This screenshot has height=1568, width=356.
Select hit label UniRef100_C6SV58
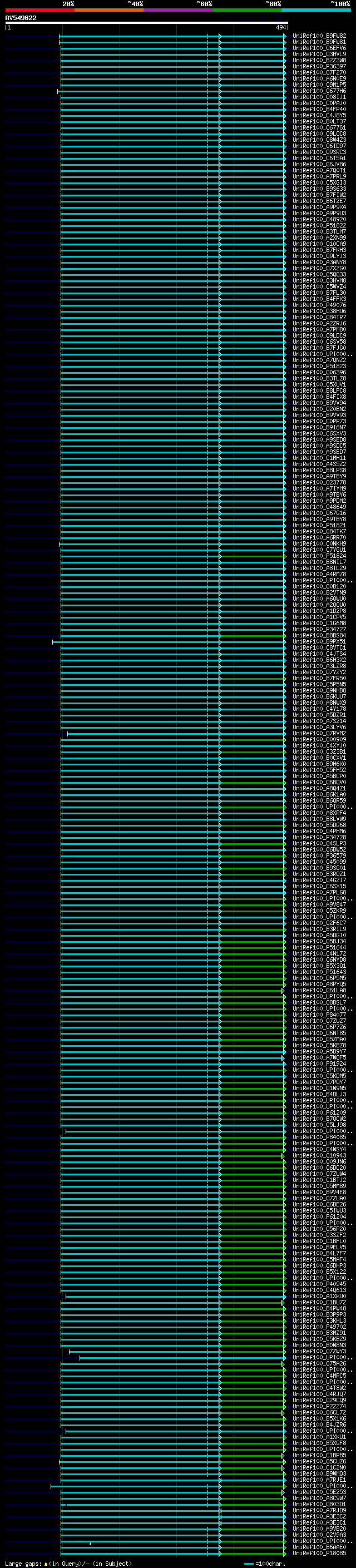coord(319,342)
